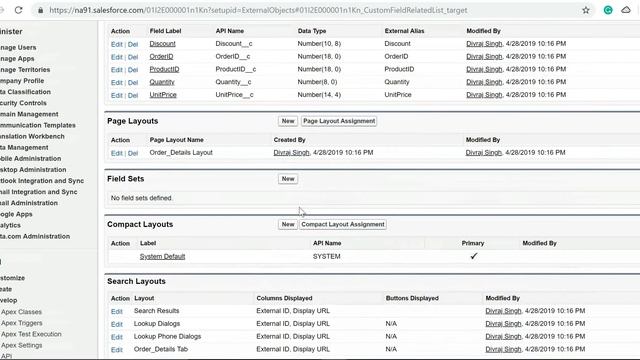
Task: Open Compact Layout Assignment
Action: (x=343, y=224)
